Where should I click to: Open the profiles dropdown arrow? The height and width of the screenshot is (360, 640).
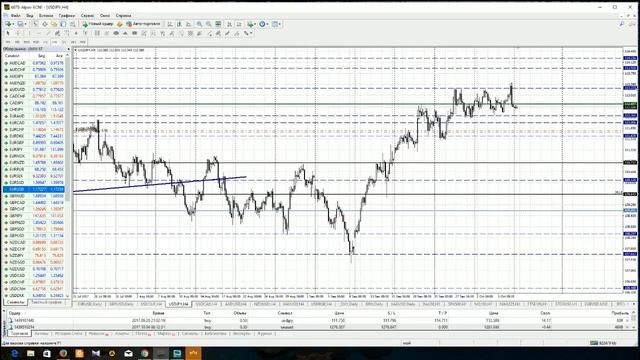click(x=25, y=24)
